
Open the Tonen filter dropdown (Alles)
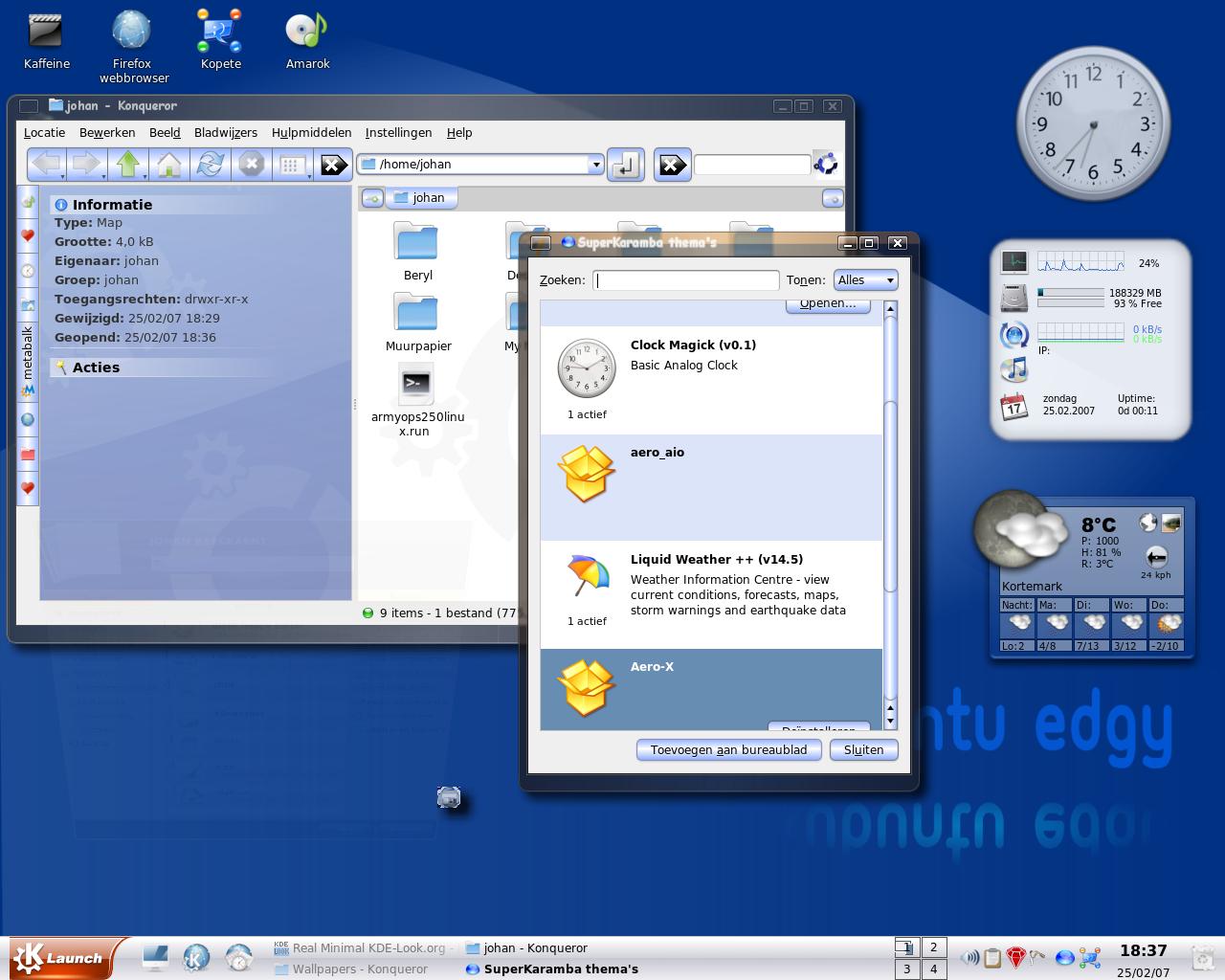point(865,280)
